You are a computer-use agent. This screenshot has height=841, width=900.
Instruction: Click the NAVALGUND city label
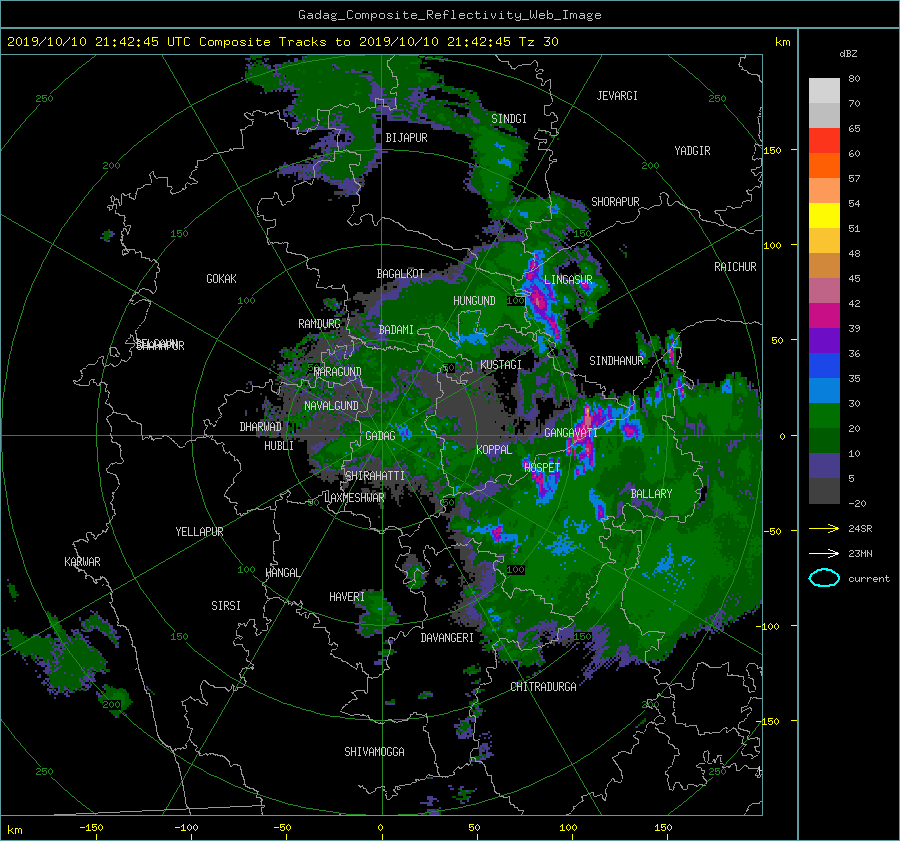click(x=331, y=406)
